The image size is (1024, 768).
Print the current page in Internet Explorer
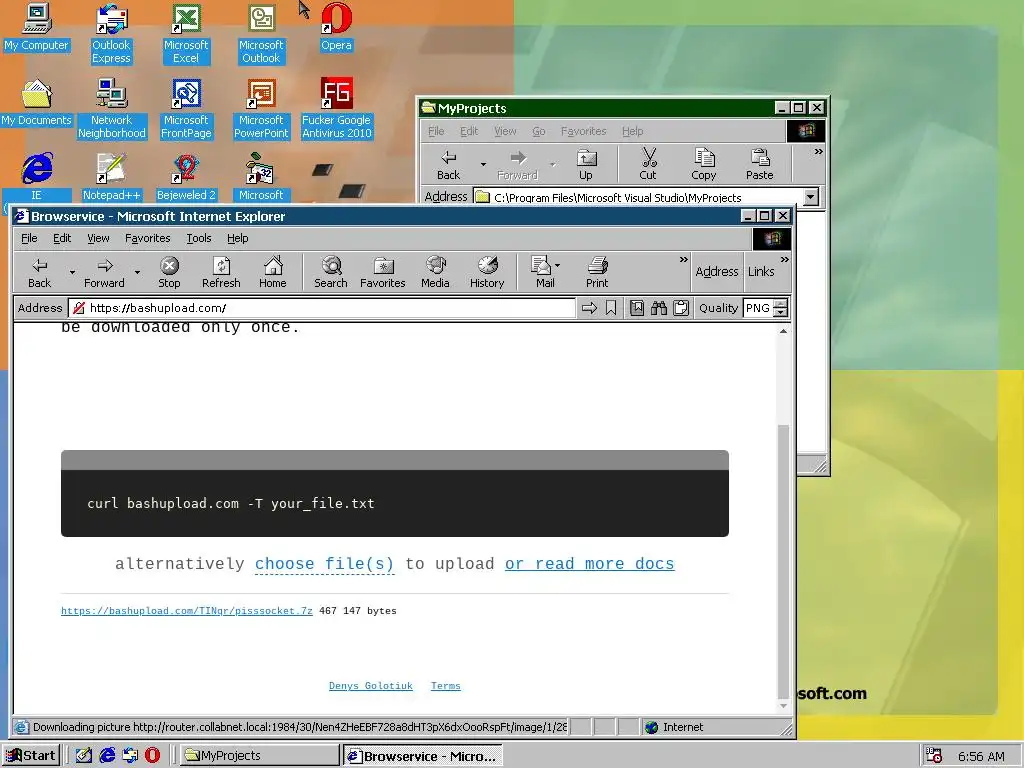597,272
